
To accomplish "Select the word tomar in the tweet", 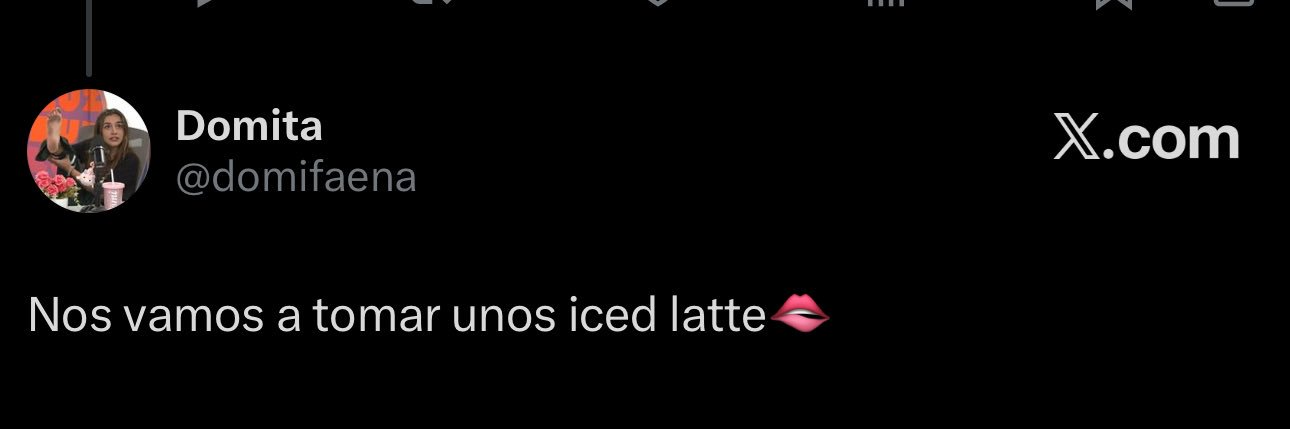I will click(x=377, y=315).
